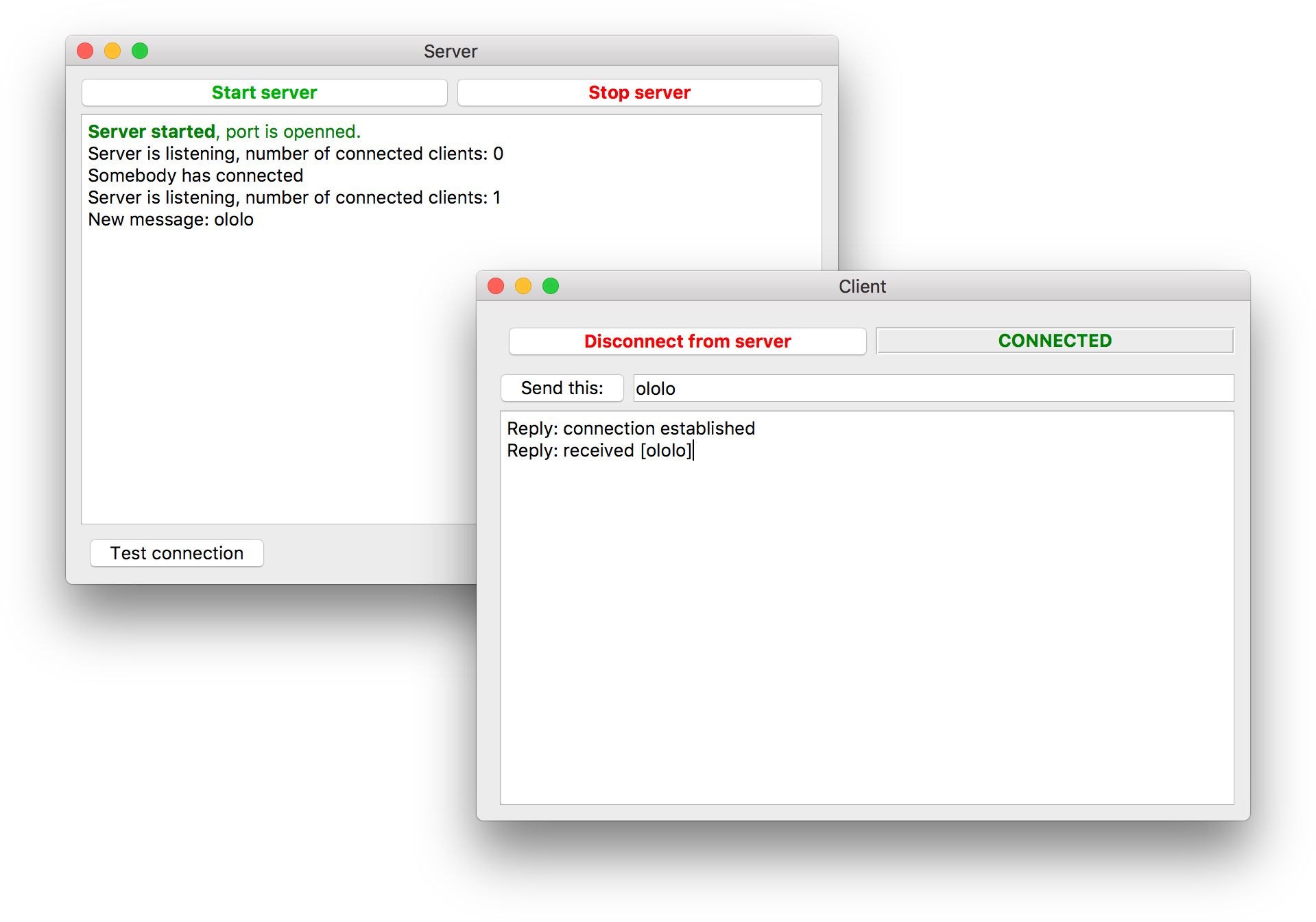Click the Start server button
The height and width of the screenshot is (922, 1316).
tap(264, 93)
